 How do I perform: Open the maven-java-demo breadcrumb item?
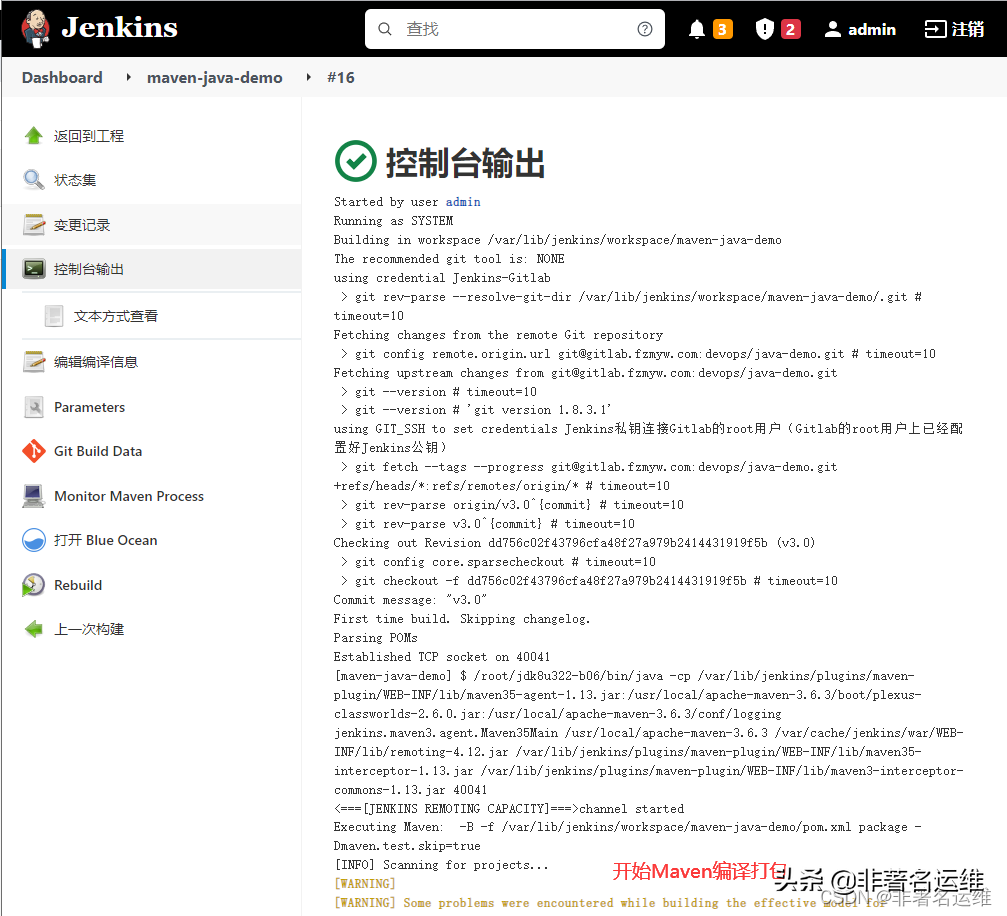[214, 77]
